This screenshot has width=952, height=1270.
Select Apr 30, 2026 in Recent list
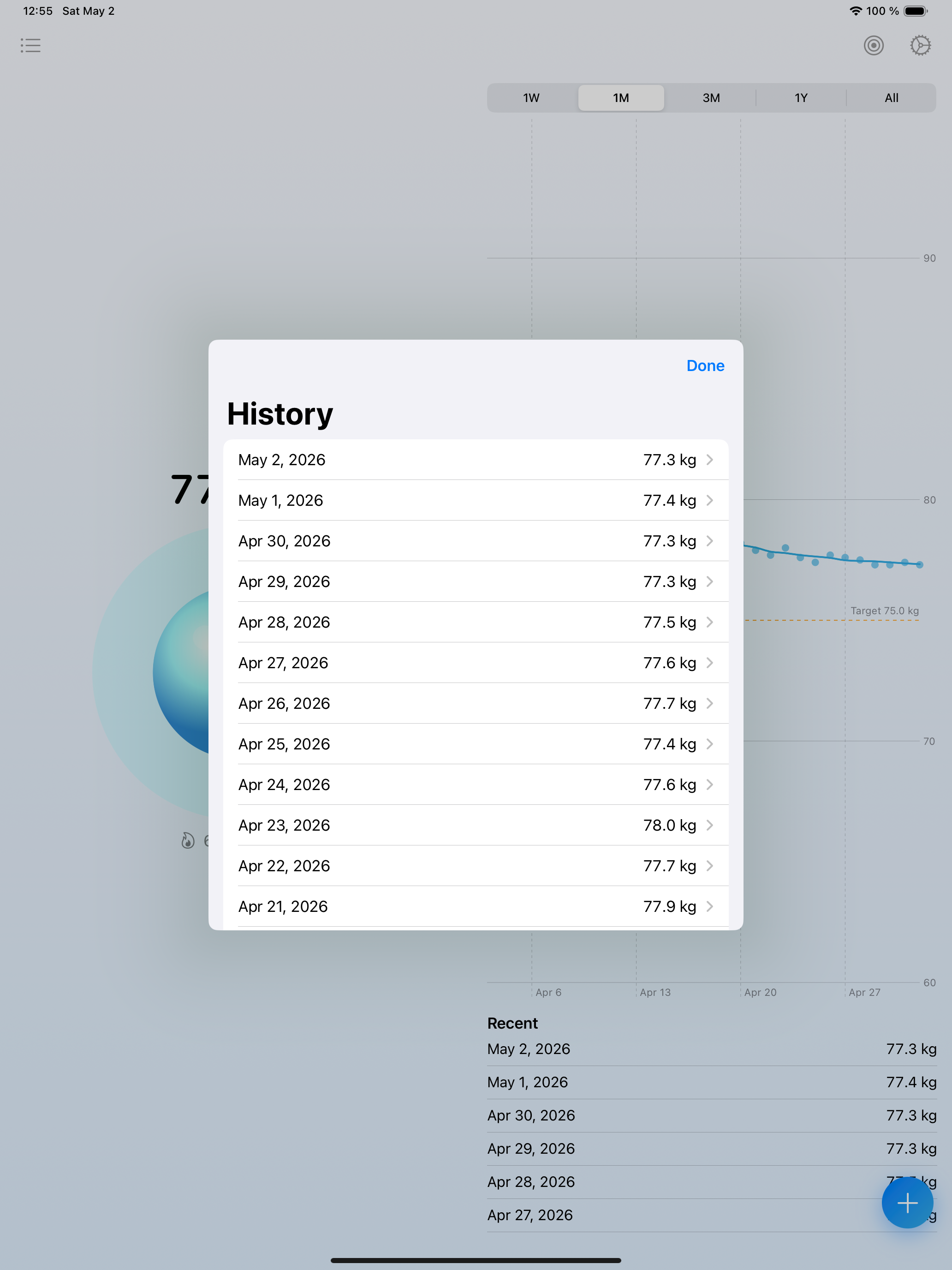[x=712, y=1115]
